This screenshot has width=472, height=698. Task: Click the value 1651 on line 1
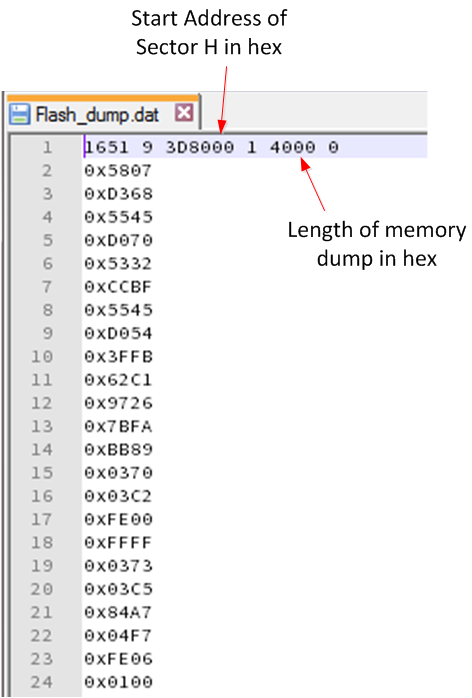(x=106, y=147)
